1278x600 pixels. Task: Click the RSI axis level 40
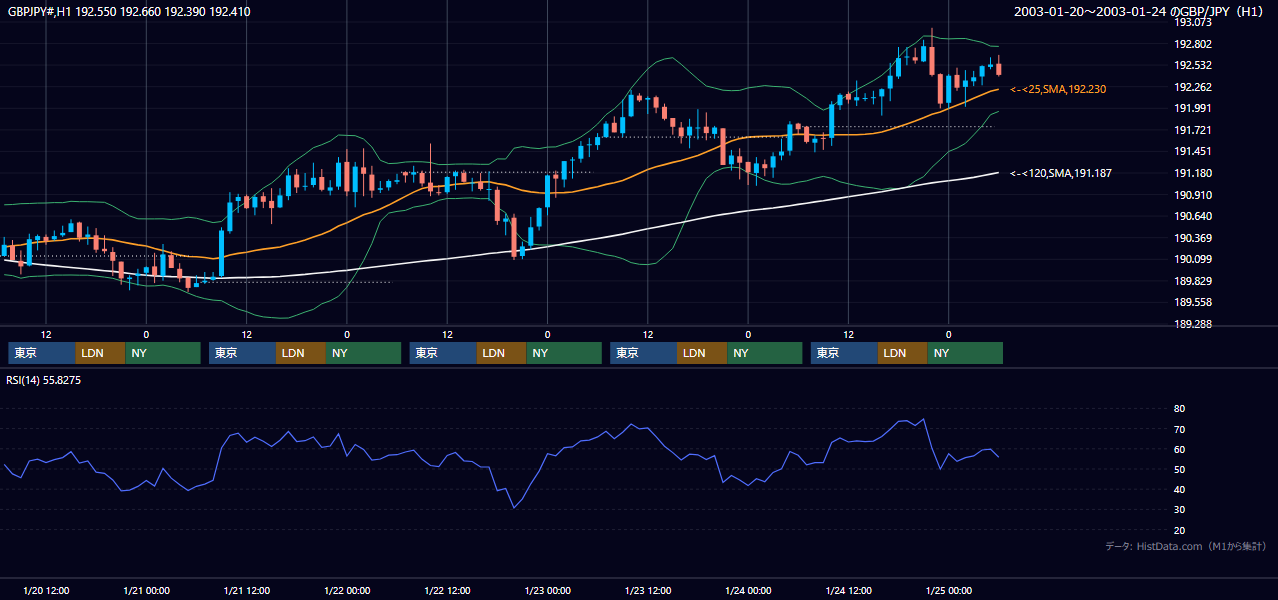pyautogui.click(x=1179, y=489)
